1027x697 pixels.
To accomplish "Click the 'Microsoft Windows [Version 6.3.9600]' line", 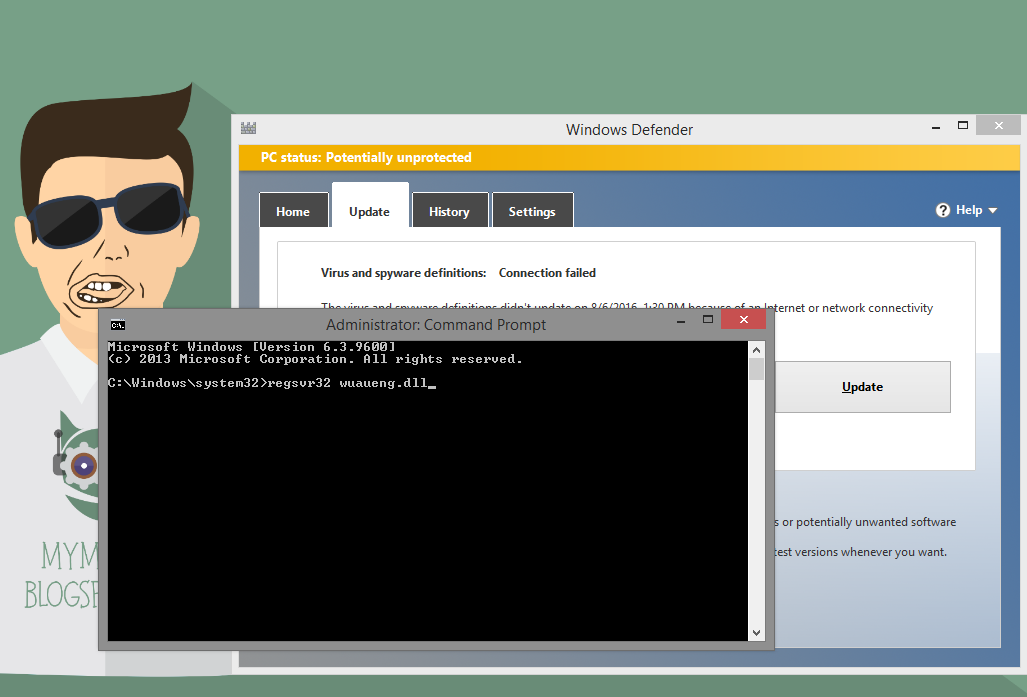I will [x=252, y=347].
